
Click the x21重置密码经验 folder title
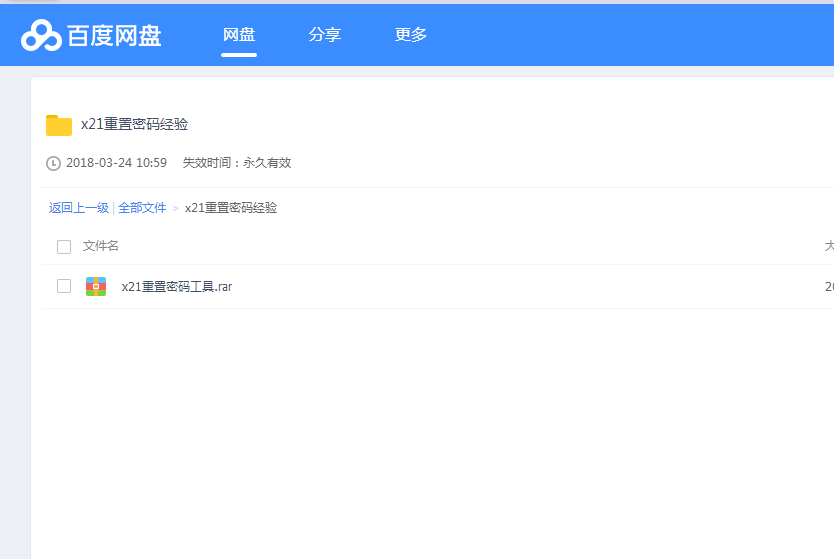pos(135,124)
